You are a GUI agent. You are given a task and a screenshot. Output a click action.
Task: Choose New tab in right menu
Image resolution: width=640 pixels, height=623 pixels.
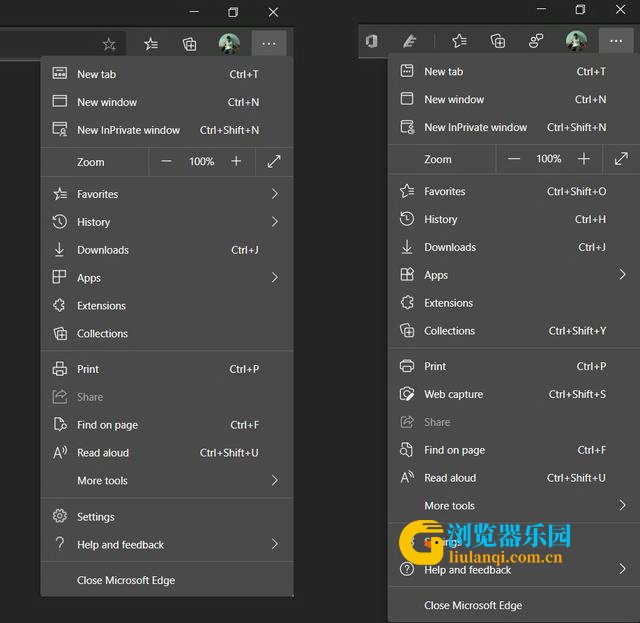[x=514, y=71]
